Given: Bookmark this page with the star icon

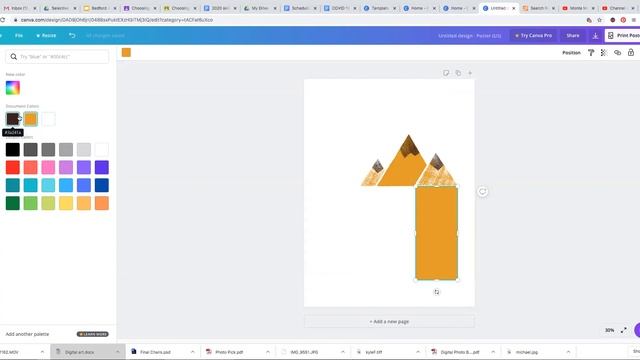Looking at the screenshot, I should point(600,20).
